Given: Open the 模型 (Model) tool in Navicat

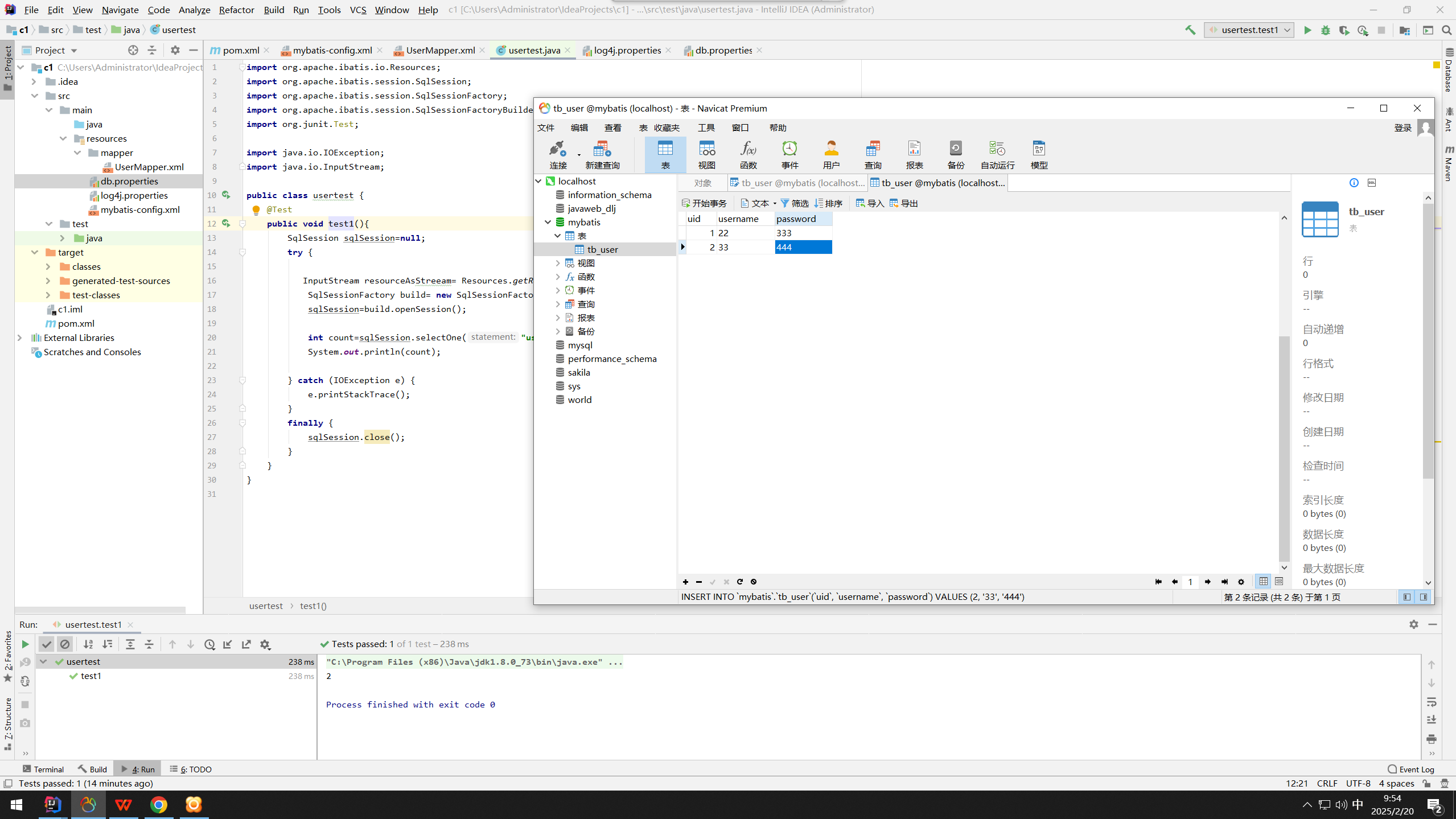Looking at the screenshot, I should tap(1039, 155).
